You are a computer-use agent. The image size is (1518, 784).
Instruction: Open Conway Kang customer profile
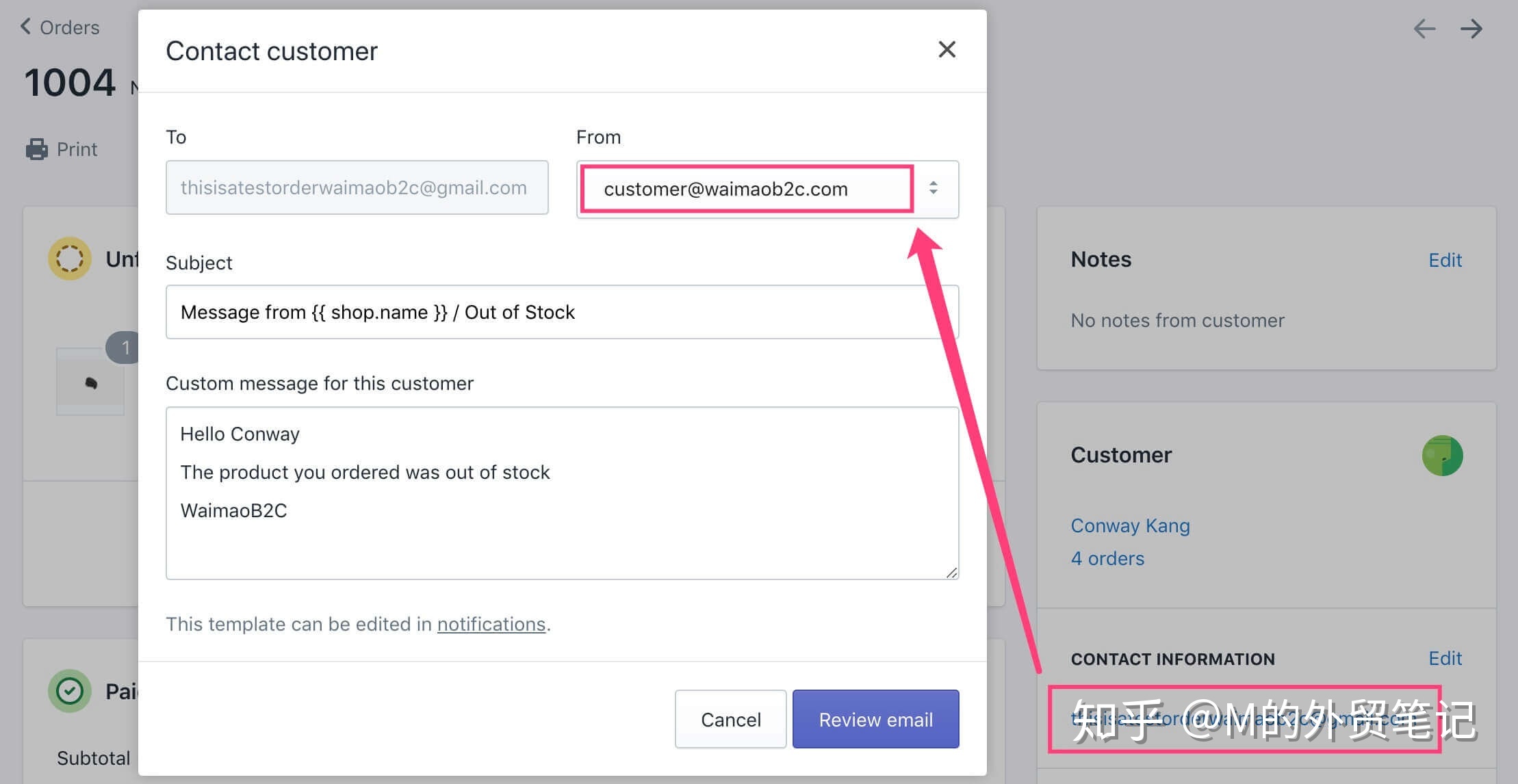(x=1130, y=525)
